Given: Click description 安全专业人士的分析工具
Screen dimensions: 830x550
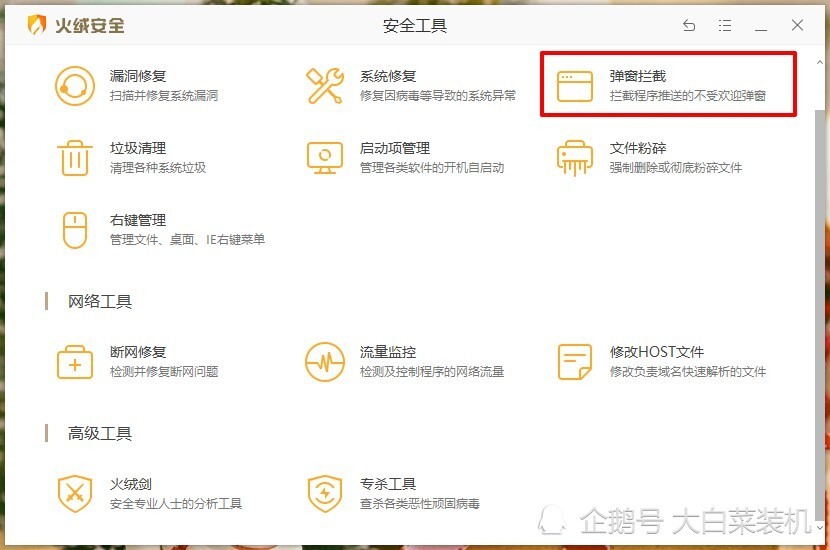Looking at the screenshot, I should click(176, 503).
